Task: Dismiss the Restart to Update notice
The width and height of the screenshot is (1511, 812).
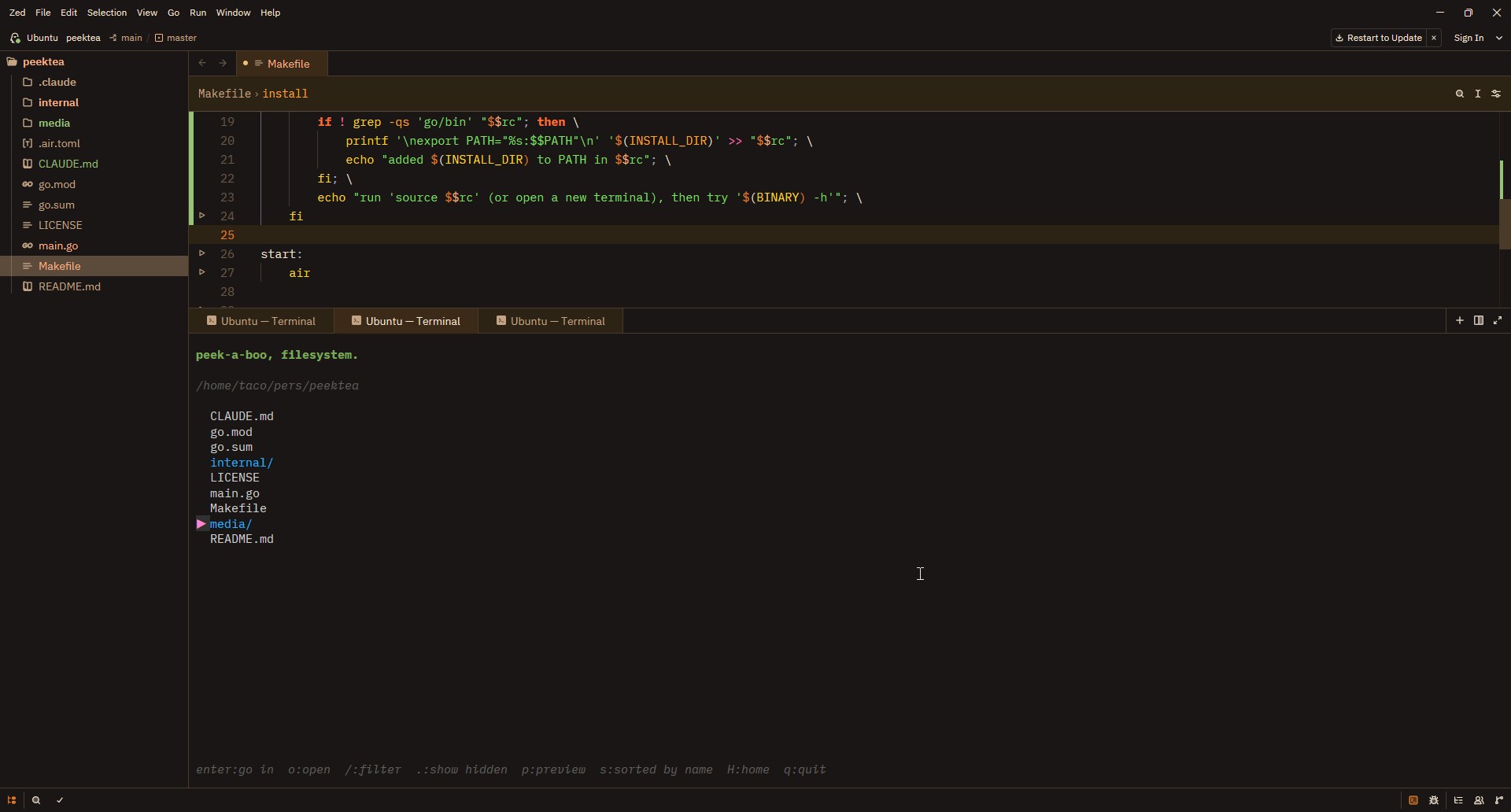Action: (x=1434, y=38)
